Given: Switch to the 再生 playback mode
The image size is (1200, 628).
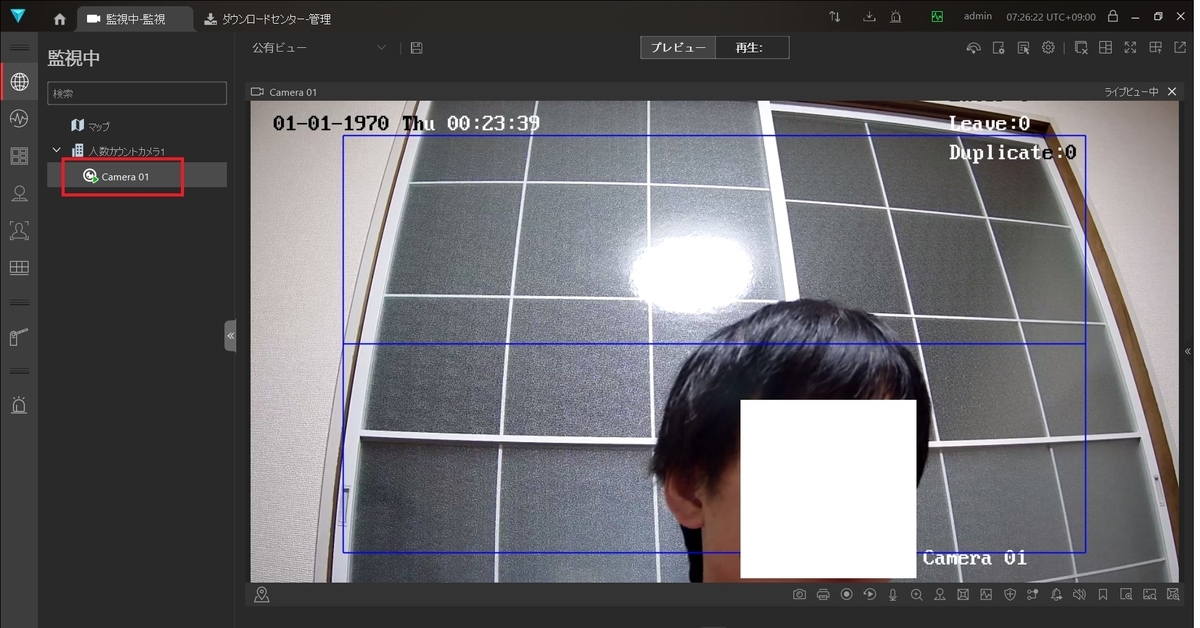Looking at the screenshot, I should pyautogui.click(x=752, y=47).
